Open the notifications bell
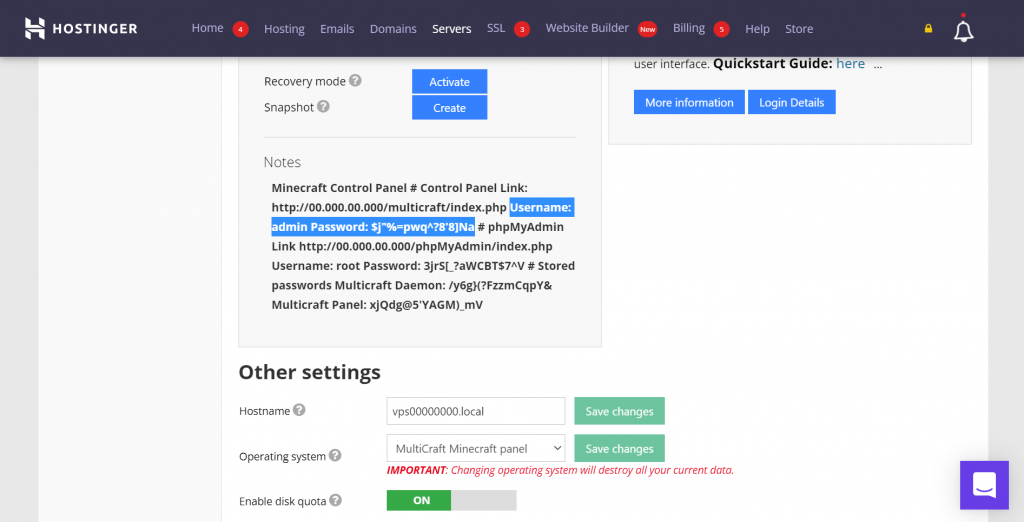Image resolution: width=1024 pixels, height=522 pixels. coord(963,30)
